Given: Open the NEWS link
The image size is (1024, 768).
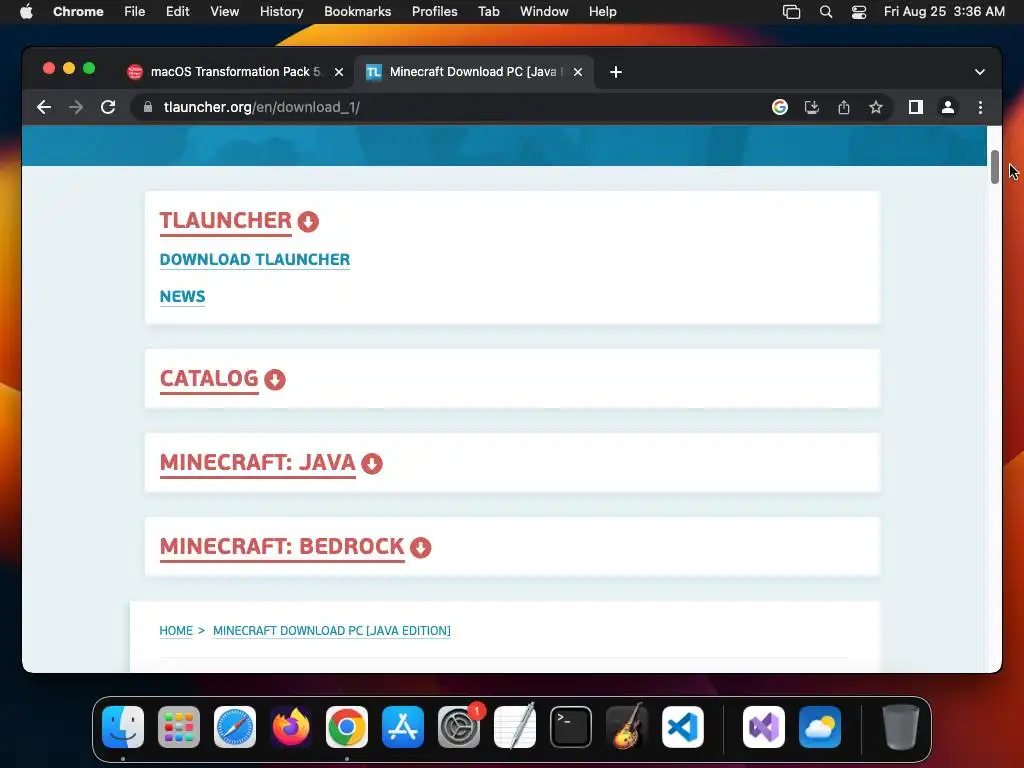Looking at the screenshot, I should point(182,296).
